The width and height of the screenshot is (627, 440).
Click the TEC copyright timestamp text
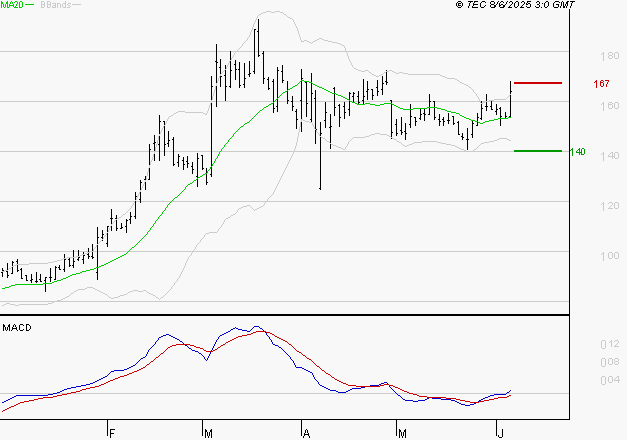pyautogui.click(x=515, y=5)
